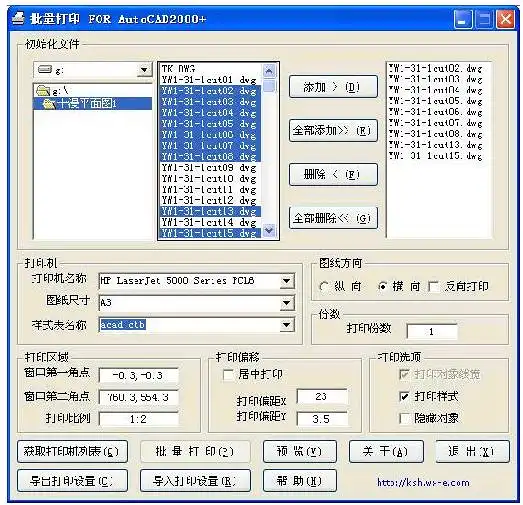The width and height of the screenshot is (523, 505).
Task: Toggle 打印对象线宽 checkbox
Action: click(x=404, y=374)
